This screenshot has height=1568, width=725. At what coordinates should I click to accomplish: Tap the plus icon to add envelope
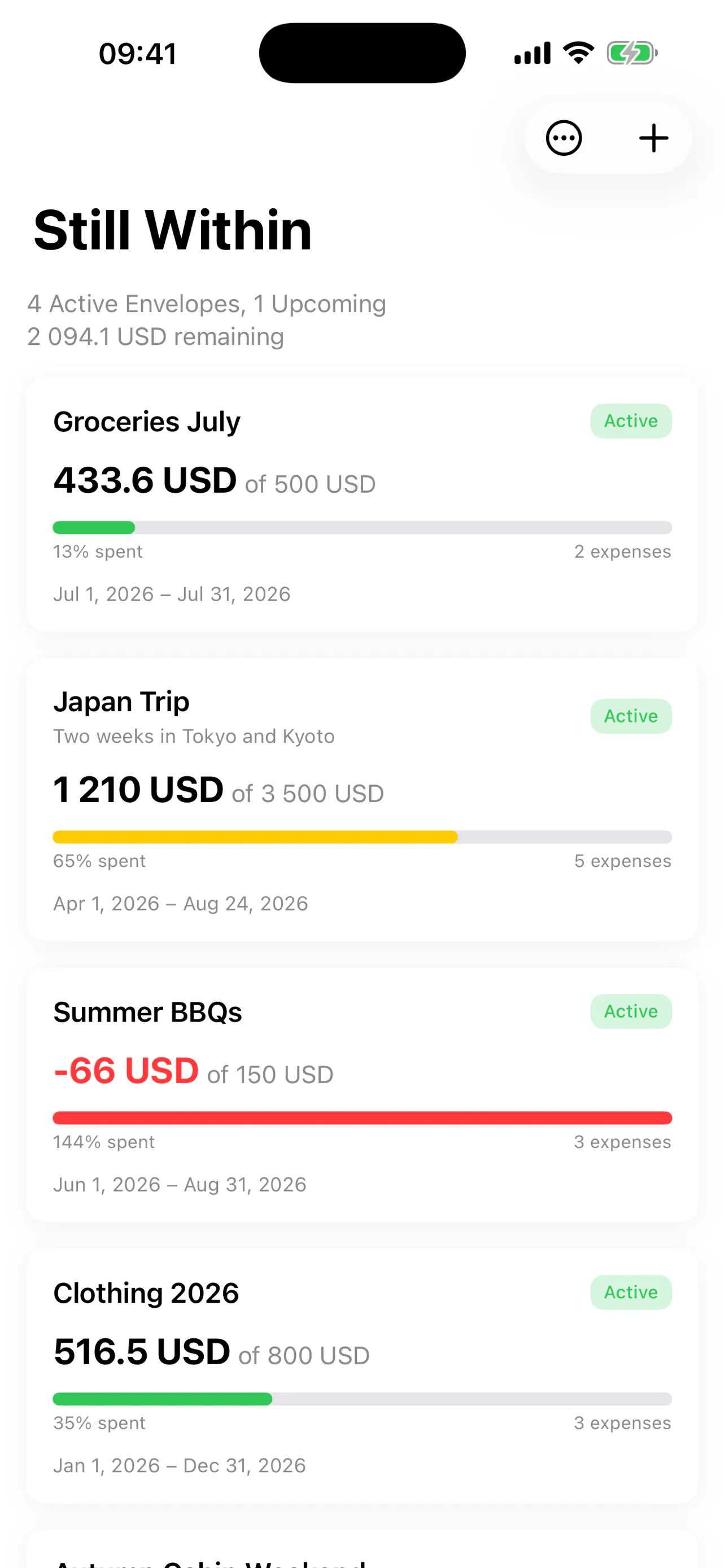point(653,138)
